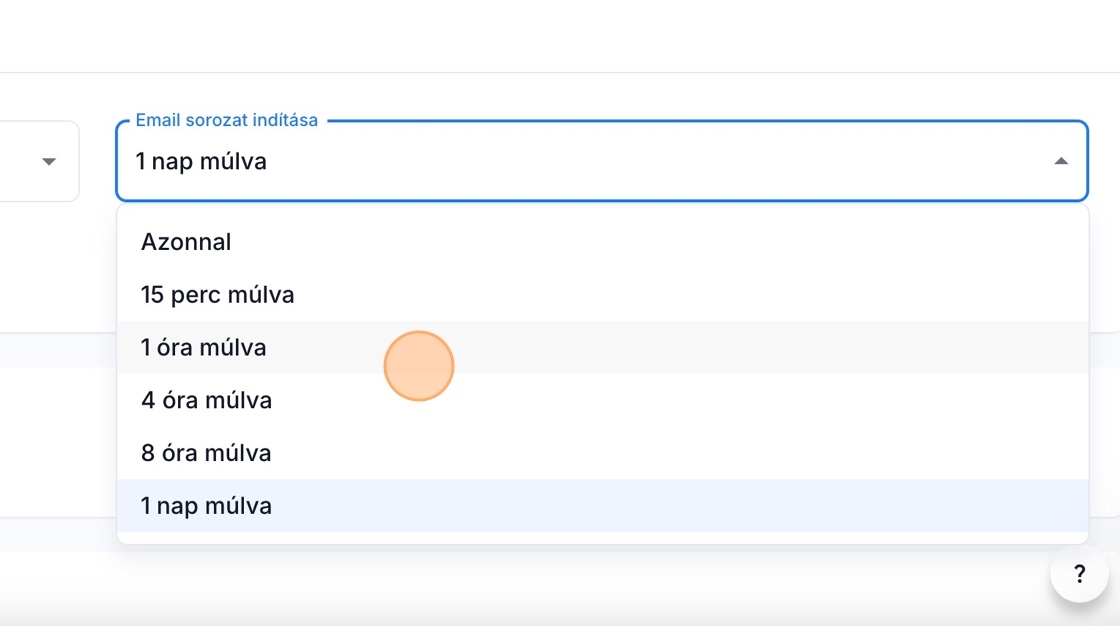The width and height of the screenshot is (1120, 626).
Task: Choose 8 óra múlva from dropdown
Action: click(x=206, y=453)
